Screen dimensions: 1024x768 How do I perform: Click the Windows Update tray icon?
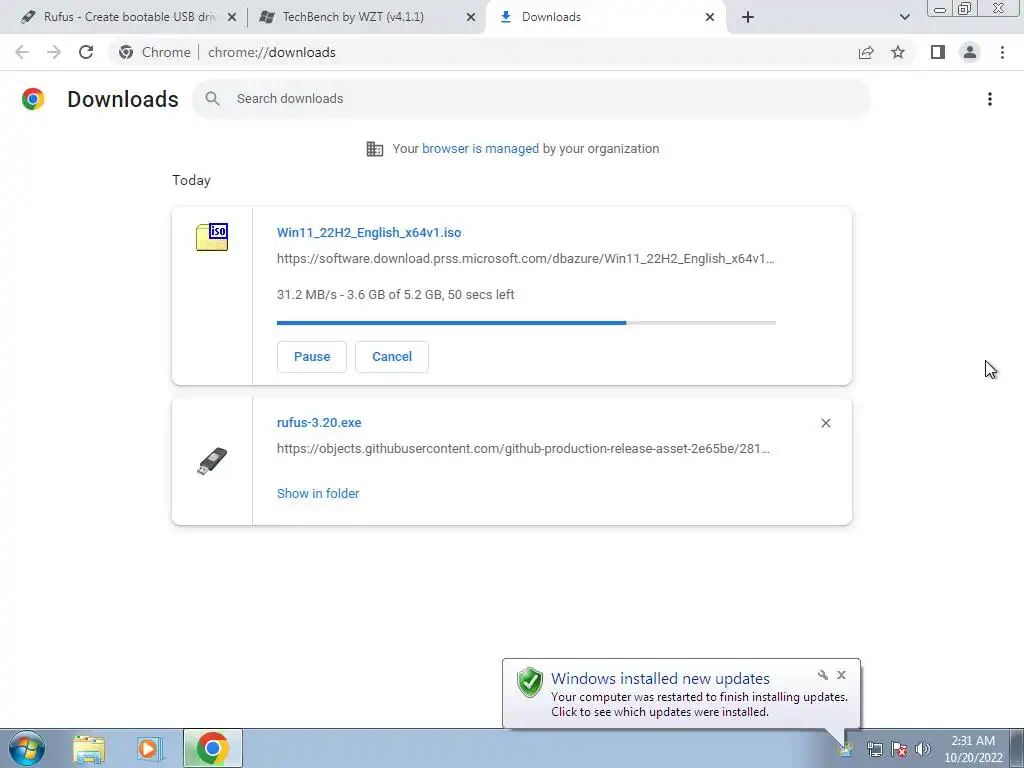[846, 750]
